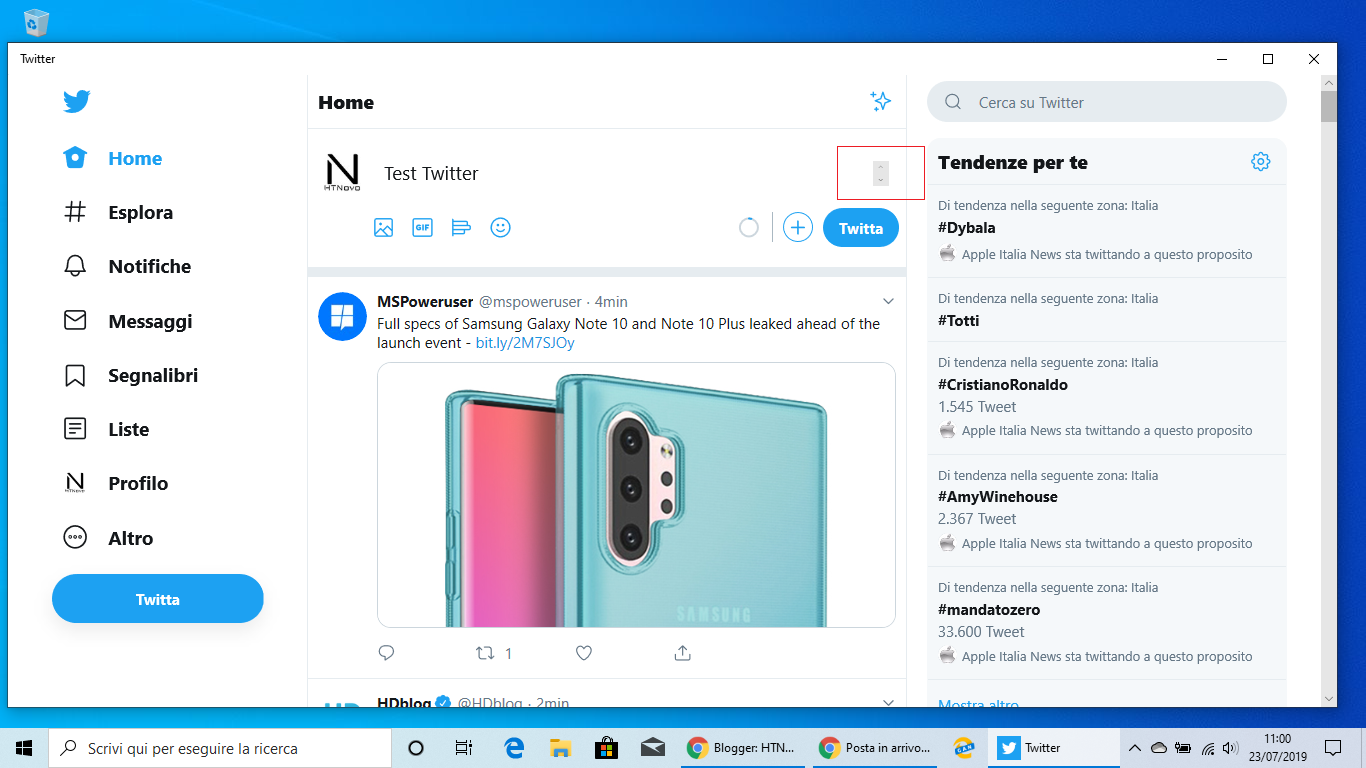
Task: Open trends settings gear icon
Action: point(1261,162)
